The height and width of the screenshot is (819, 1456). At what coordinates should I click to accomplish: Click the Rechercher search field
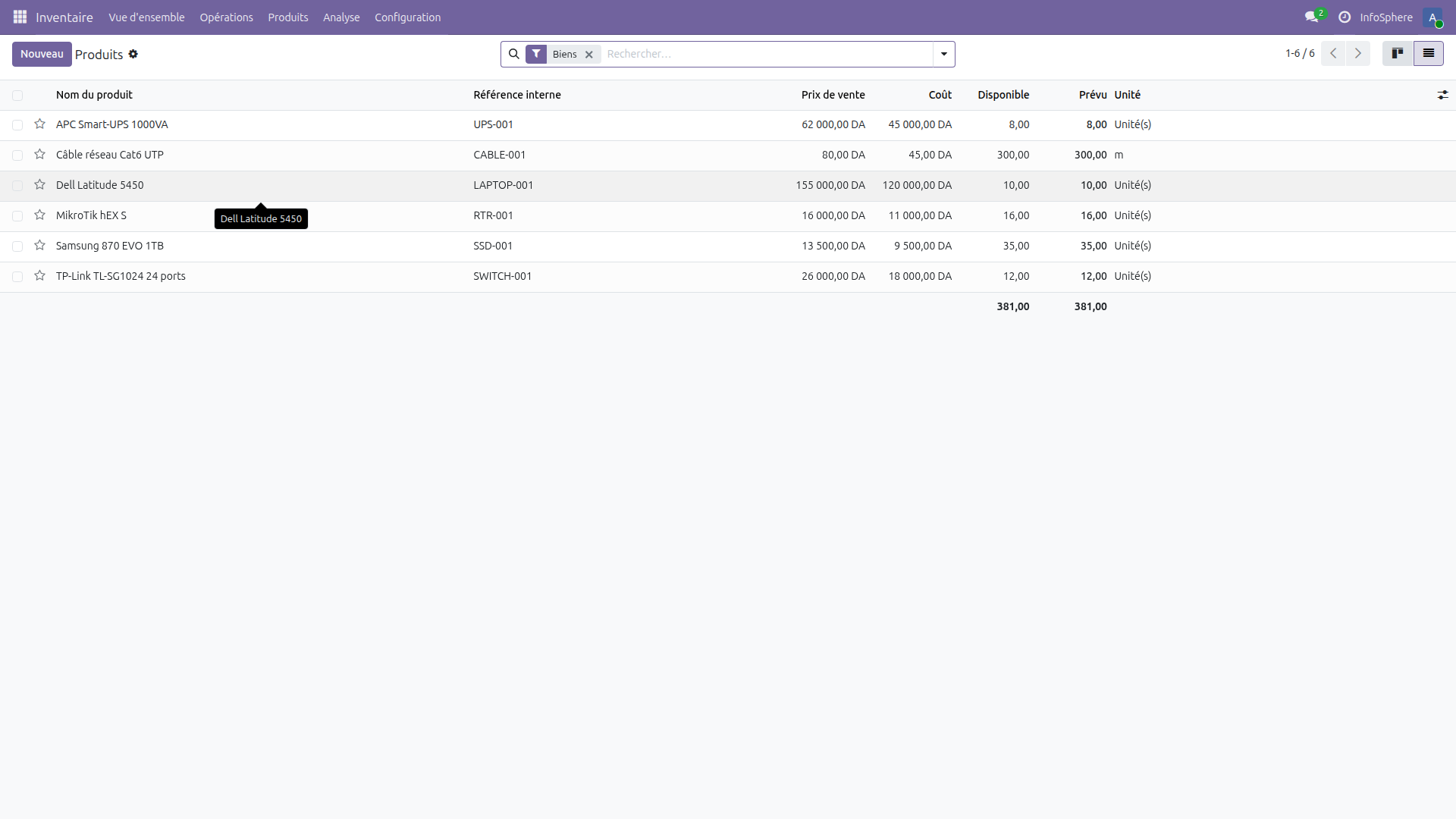[x=758, y=54]
